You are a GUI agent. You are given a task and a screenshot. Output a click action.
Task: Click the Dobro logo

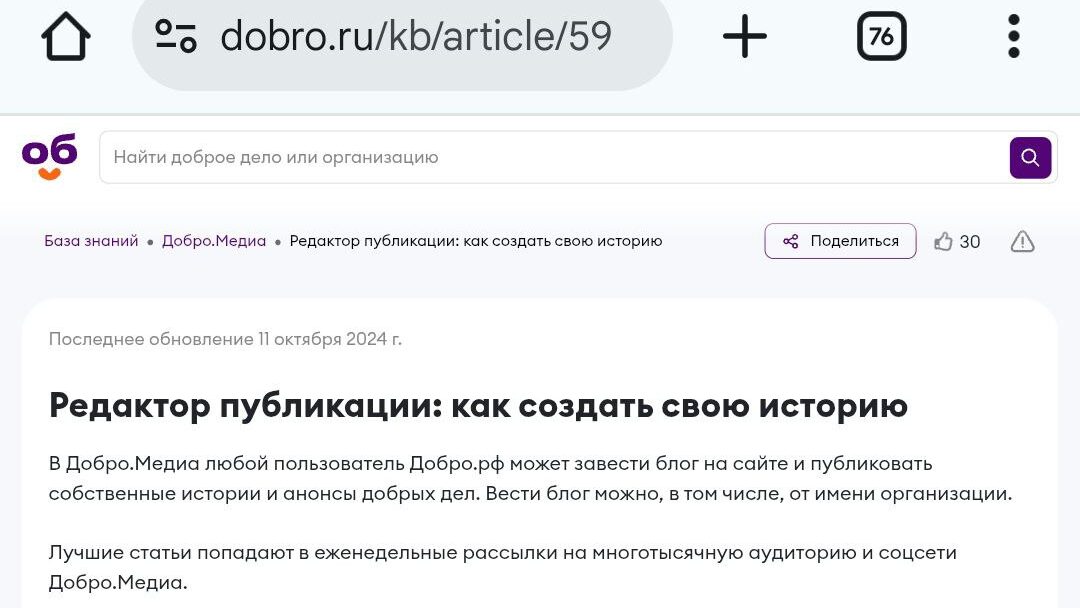(x=50, y=156)
